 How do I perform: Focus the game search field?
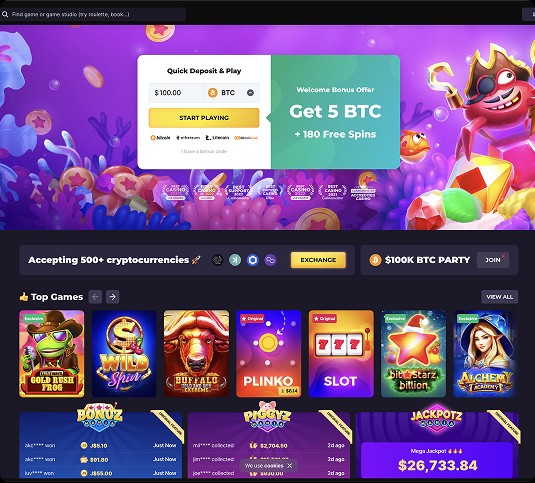(93, 14)
